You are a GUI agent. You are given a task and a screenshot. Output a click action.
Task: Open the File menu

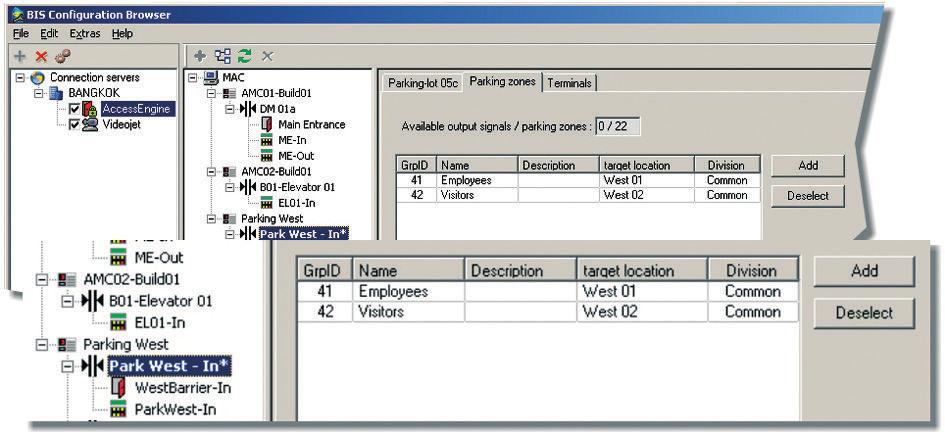pos(20,34)
